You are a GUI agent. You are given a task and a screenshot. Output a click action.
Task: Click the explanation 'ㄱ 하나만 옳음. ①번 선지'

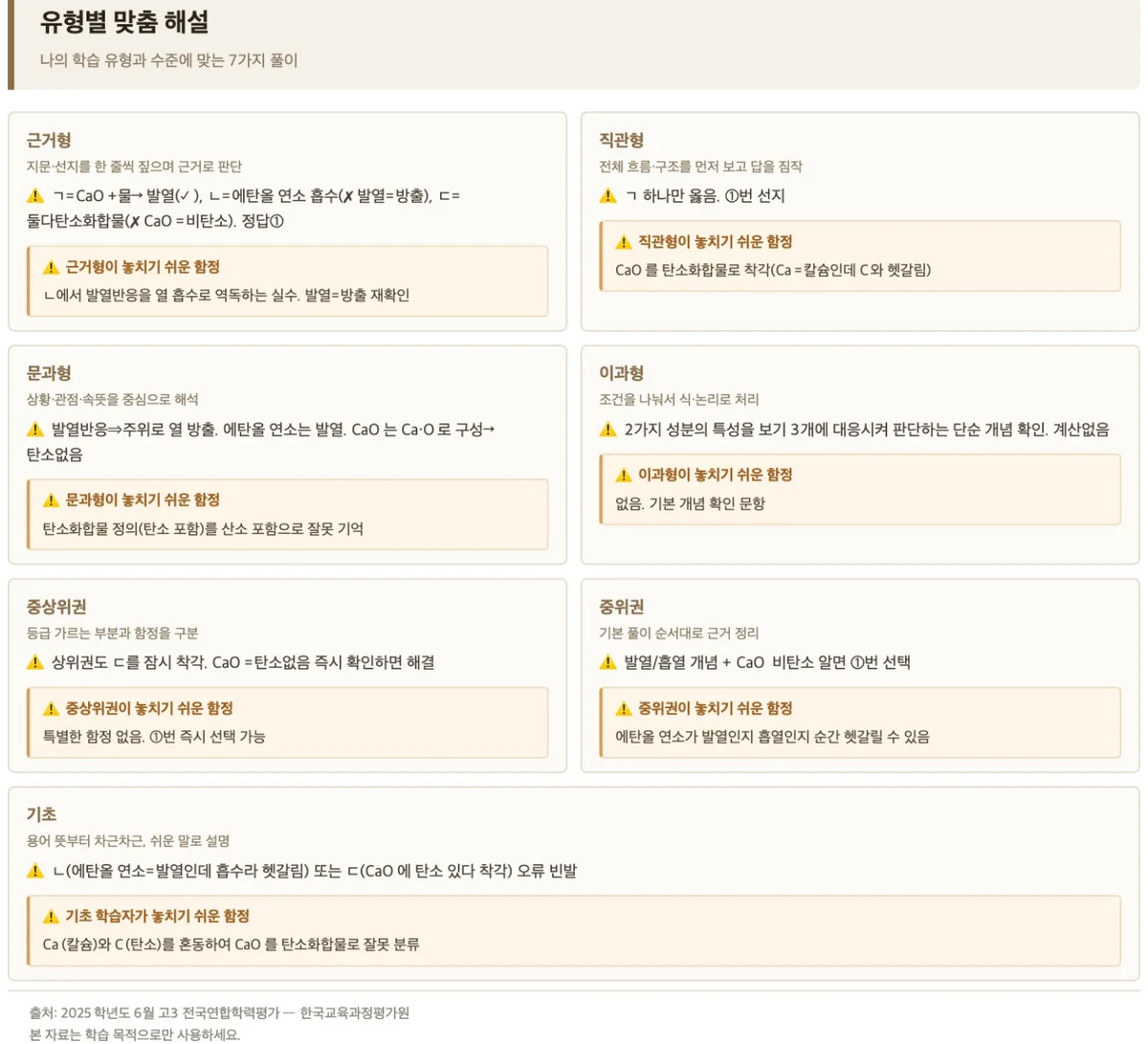click(704, 196)
